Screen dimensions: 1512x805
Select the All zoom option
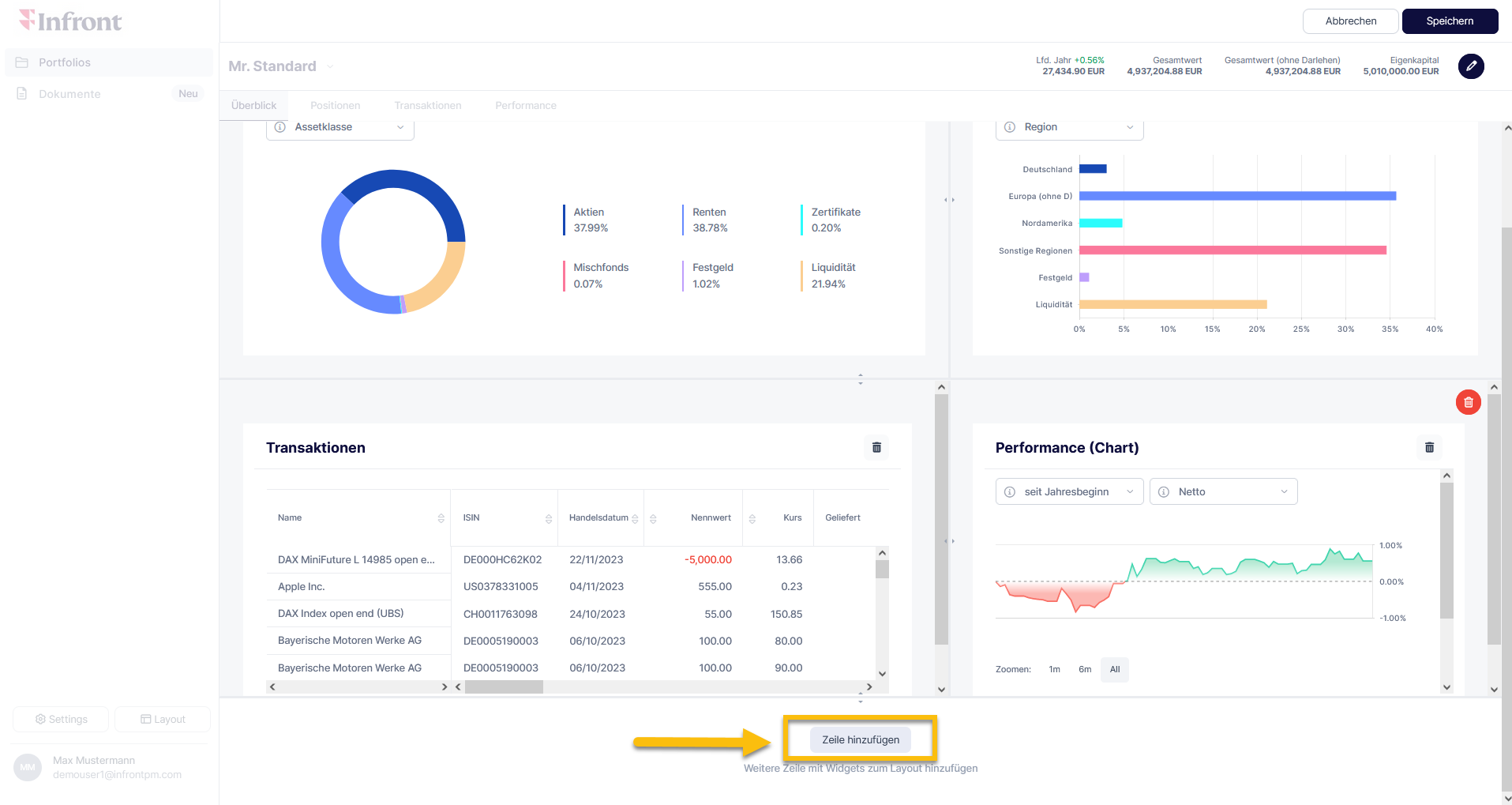point(1115,669)
